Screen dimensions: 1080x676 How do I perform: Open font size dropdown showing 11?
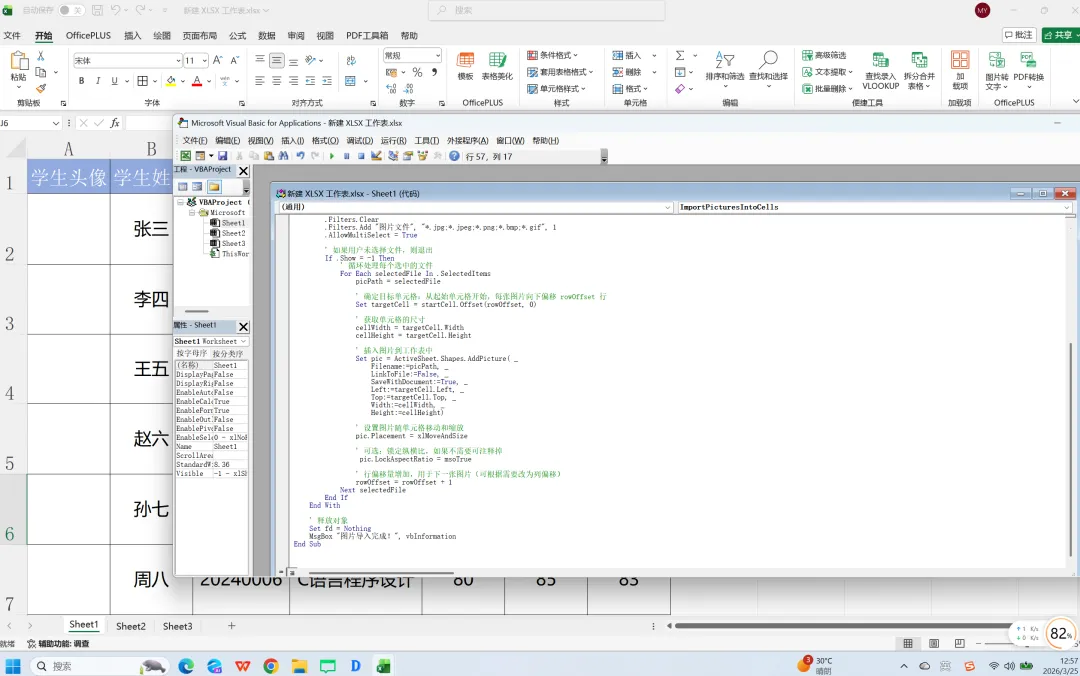205,61
